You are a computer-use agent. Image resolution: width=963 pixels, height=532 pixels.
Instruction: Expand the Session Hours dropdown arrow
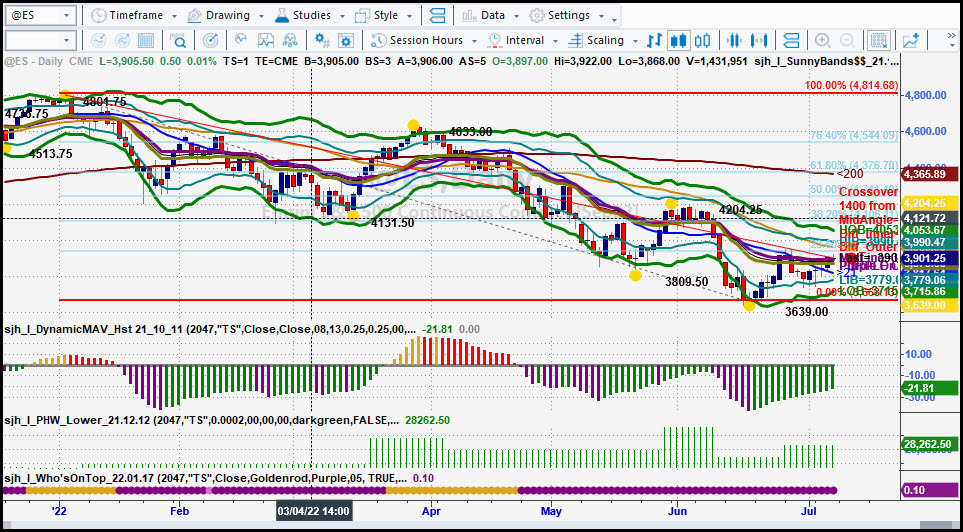(474, 41)
